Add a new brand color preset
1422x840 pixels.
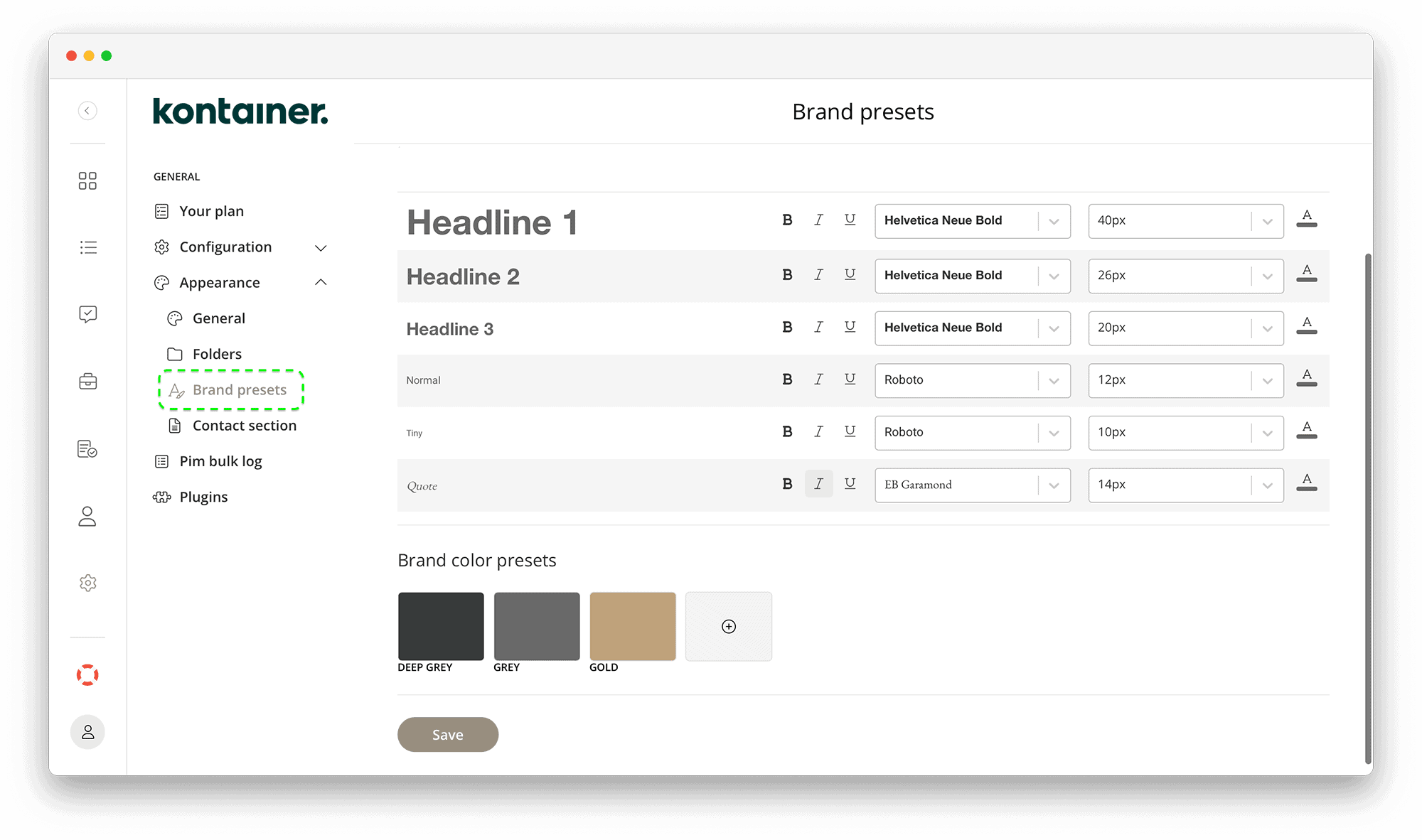tap(728, 625)
